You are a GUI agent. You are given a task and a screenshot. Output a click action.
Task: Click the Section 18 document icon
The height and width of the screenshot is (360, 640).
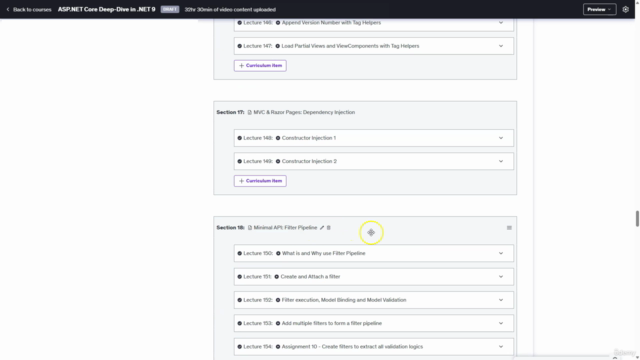point(250,228)
